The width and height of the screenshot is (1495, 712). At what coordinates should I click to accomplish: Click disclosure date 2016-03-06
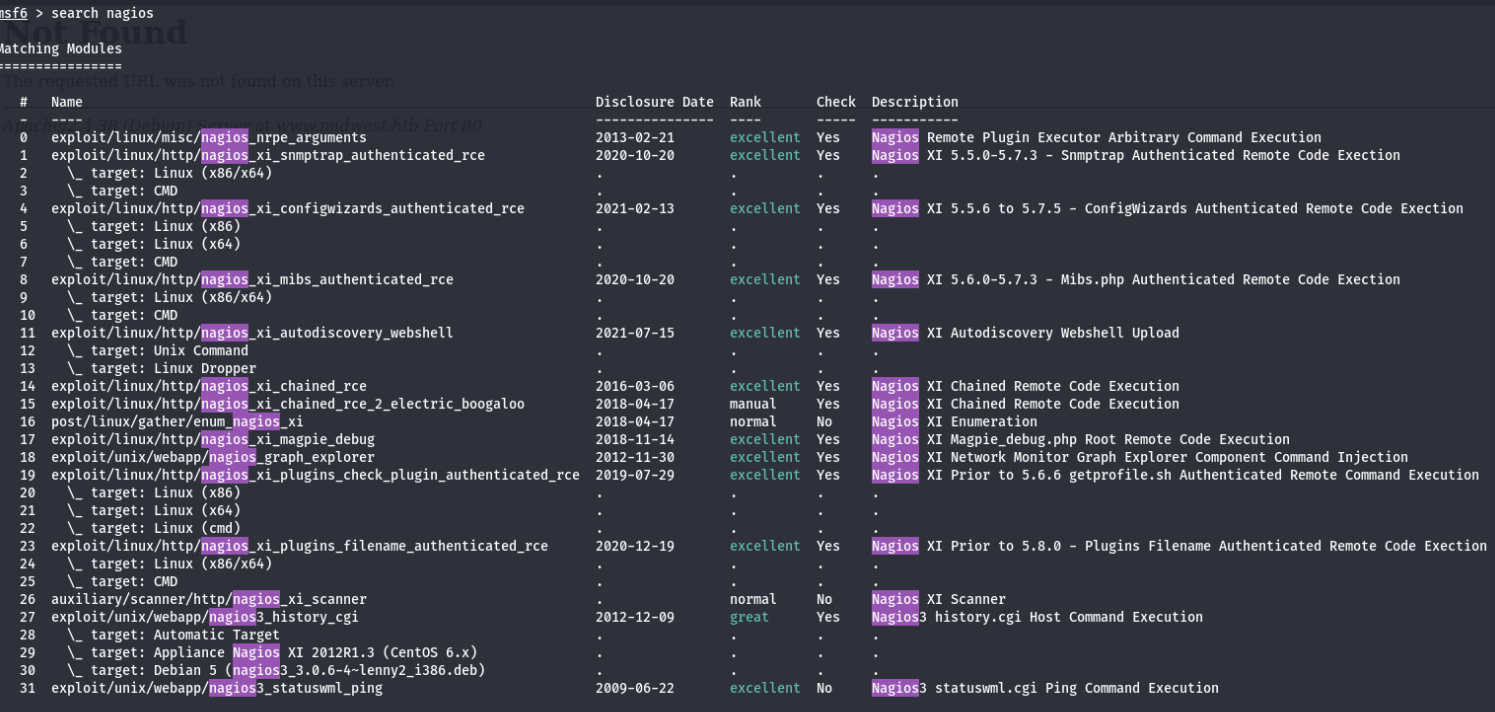coord(635,386)
